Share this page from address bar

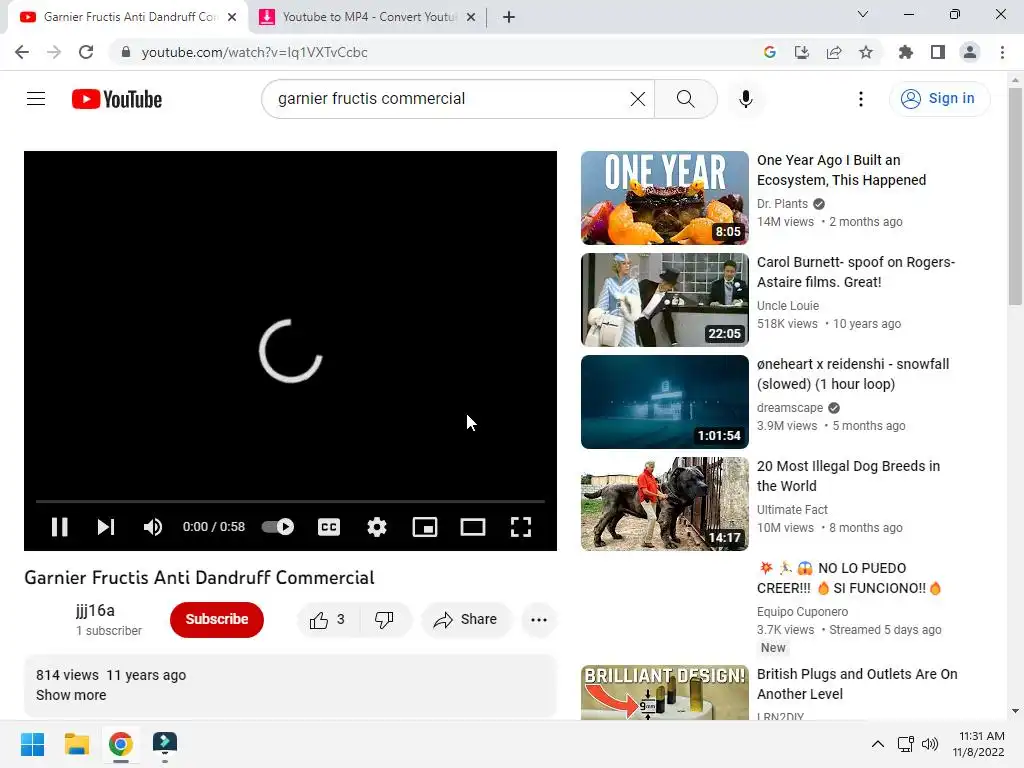834,52
